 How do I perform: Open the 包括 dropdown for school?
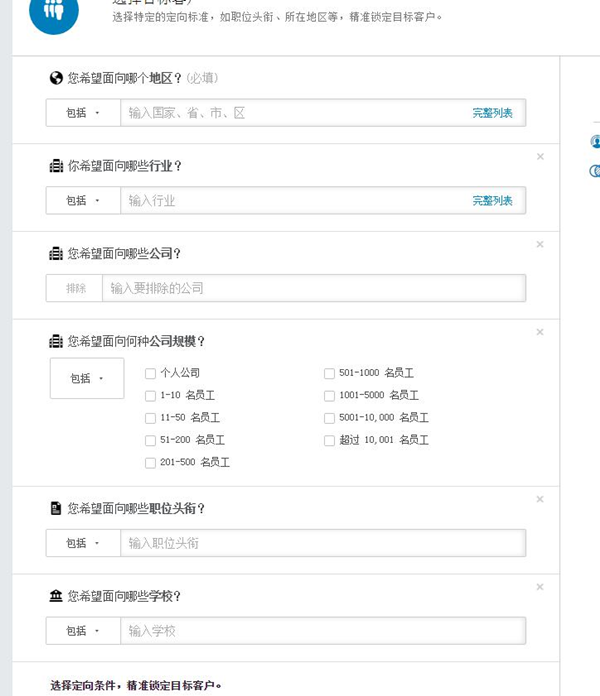pos(83,631)
